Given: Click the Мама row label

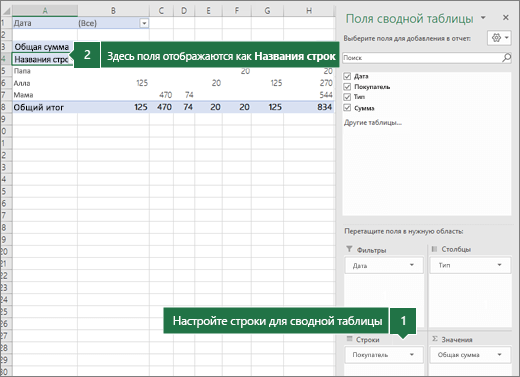Looking at the screenshot, I should point(23,95).
